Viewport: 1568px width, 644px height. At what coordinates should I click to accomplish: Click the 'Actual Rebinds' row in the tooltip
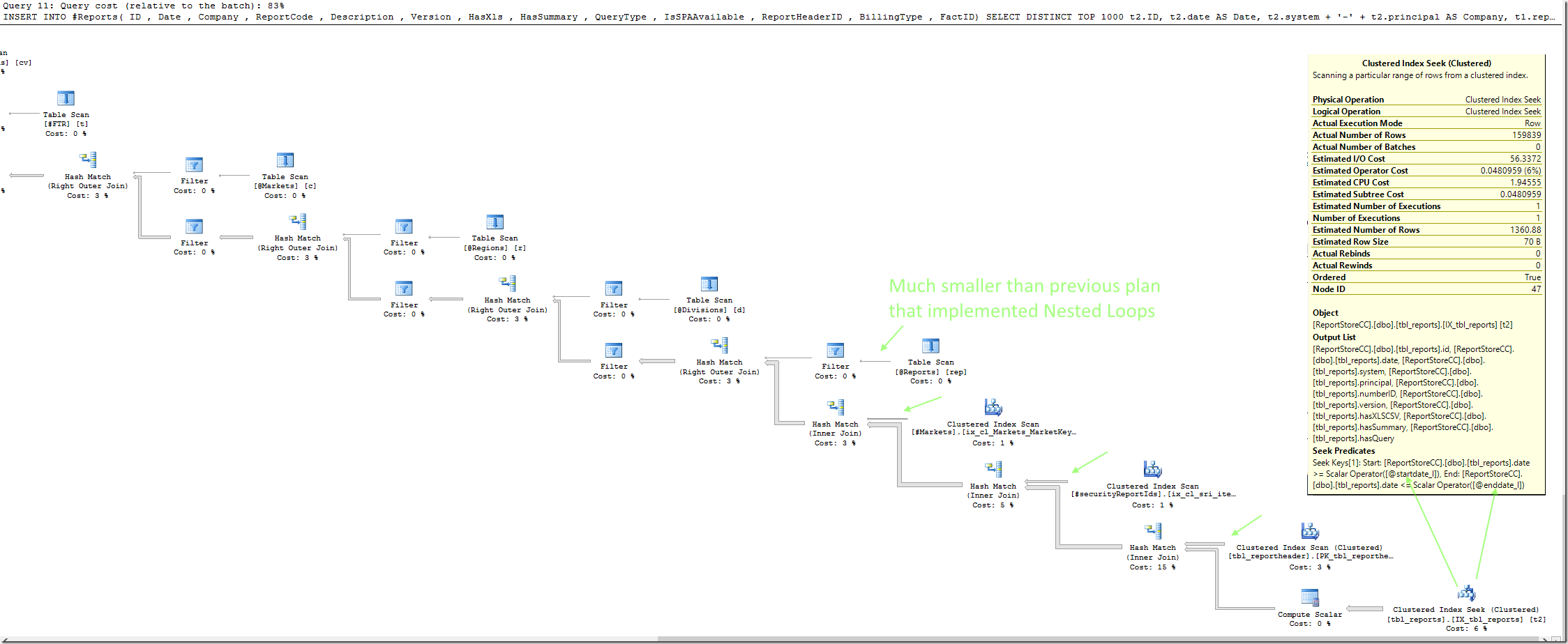[x=1426, y=254]
